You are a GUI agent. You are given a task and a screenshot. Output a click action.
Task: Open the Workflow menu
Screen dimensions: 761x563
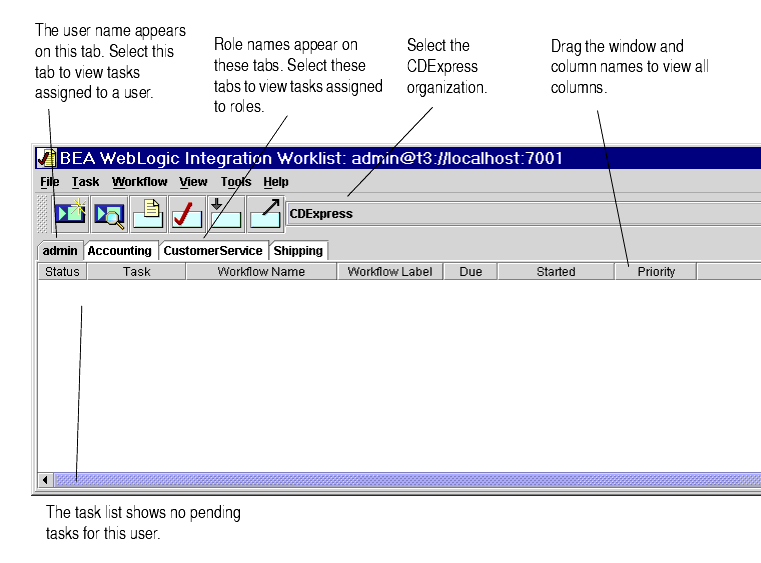(139, 182)
